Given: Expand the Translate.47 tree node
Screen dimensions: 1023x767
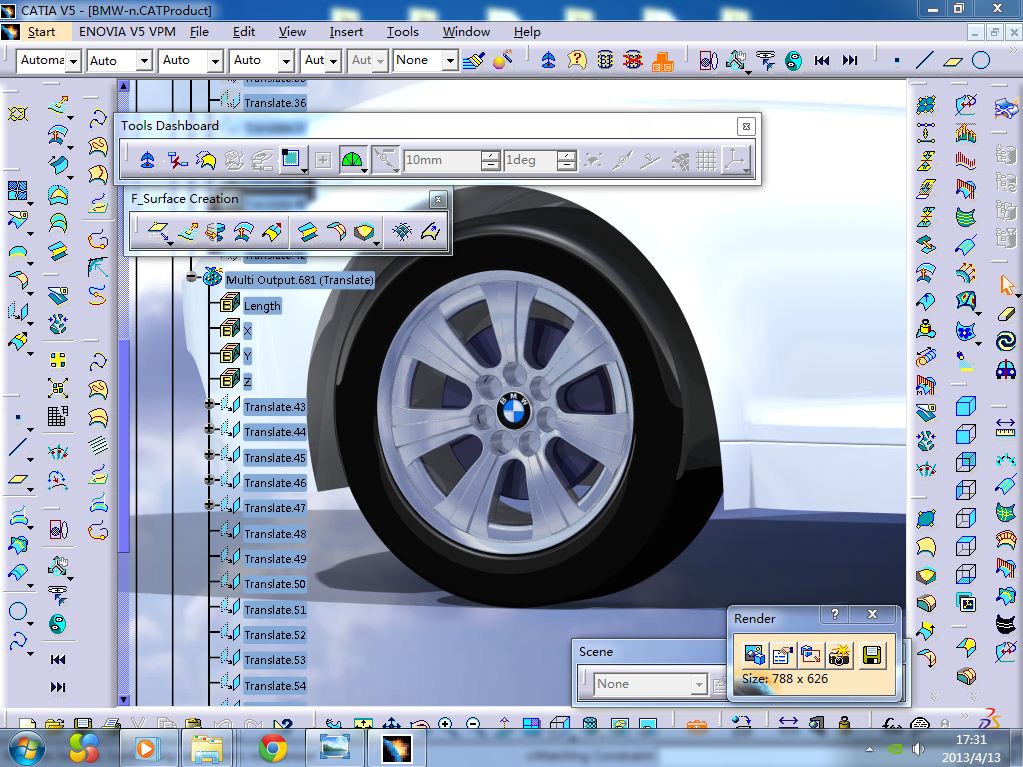Looking at the screenshot, I should [209, 505].
